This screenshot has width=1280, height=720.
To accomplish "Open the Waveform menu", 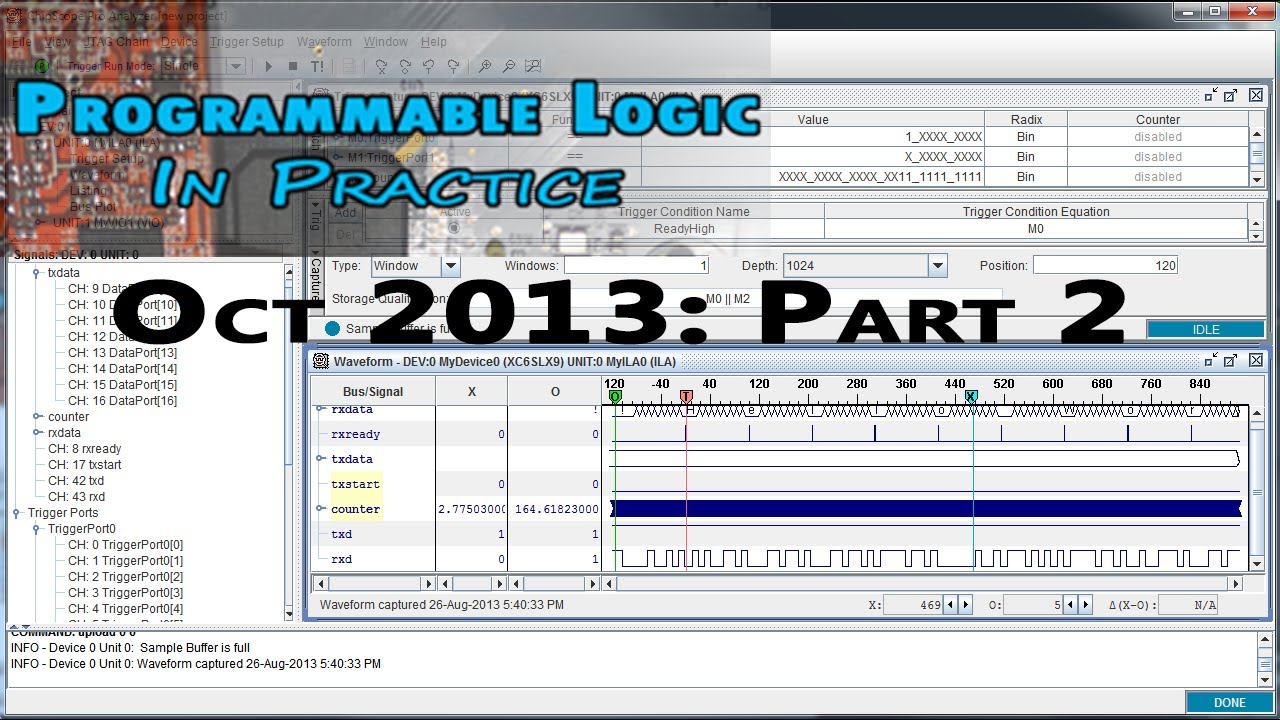I will (324, 42).
